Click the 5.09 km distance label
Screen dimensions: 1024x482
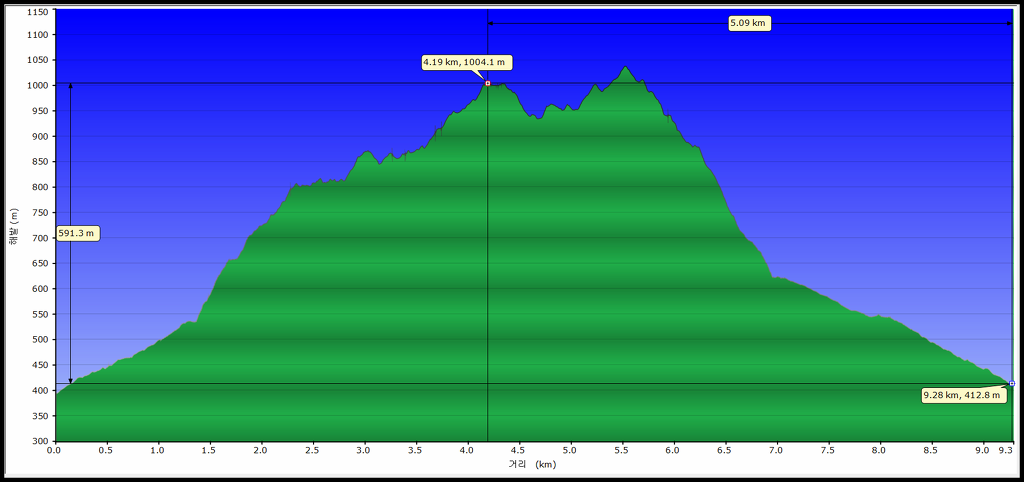click(750, 24)
